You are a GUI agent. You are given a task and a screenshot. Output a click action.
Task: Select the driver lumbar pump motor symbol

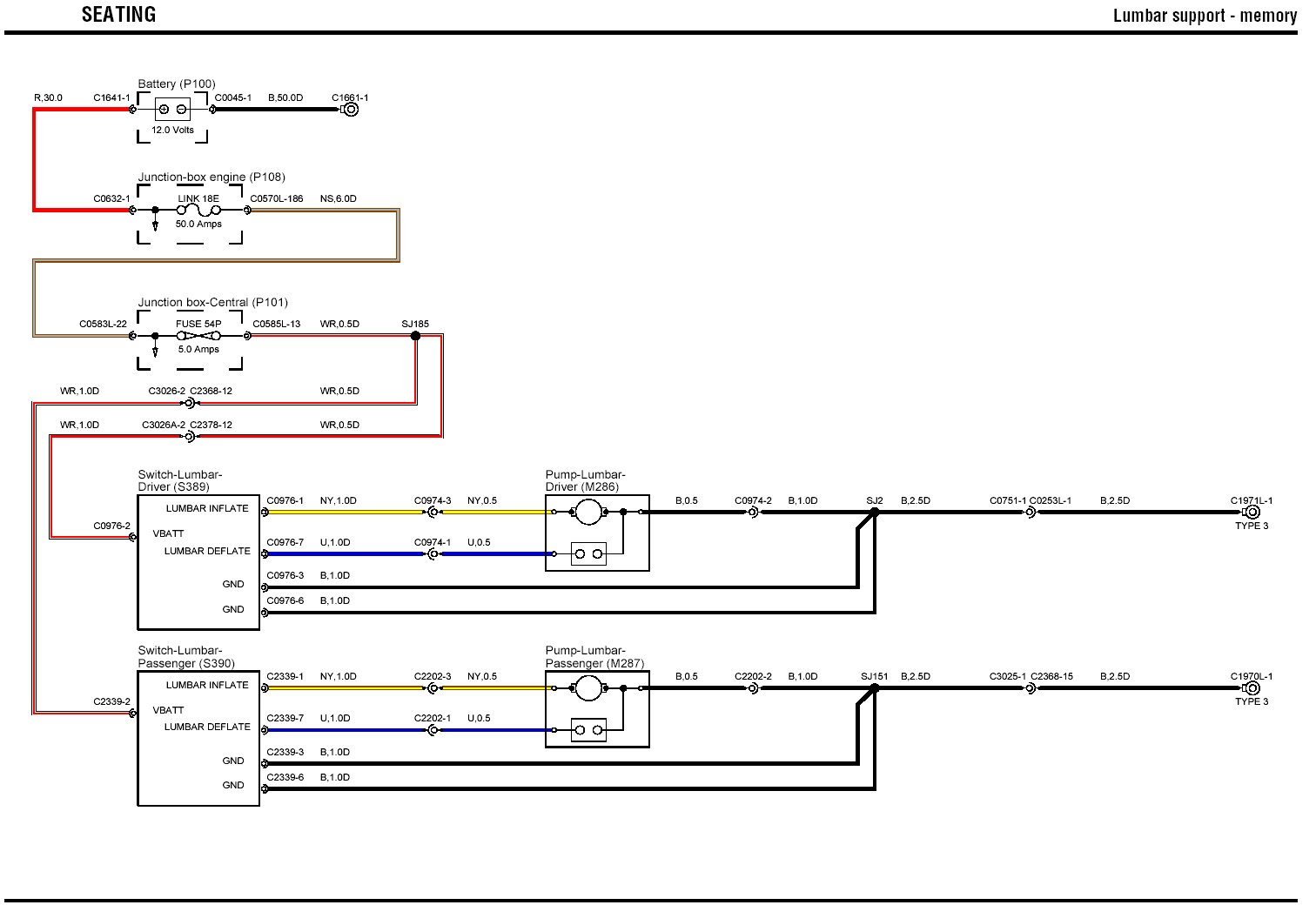point(589,513)
